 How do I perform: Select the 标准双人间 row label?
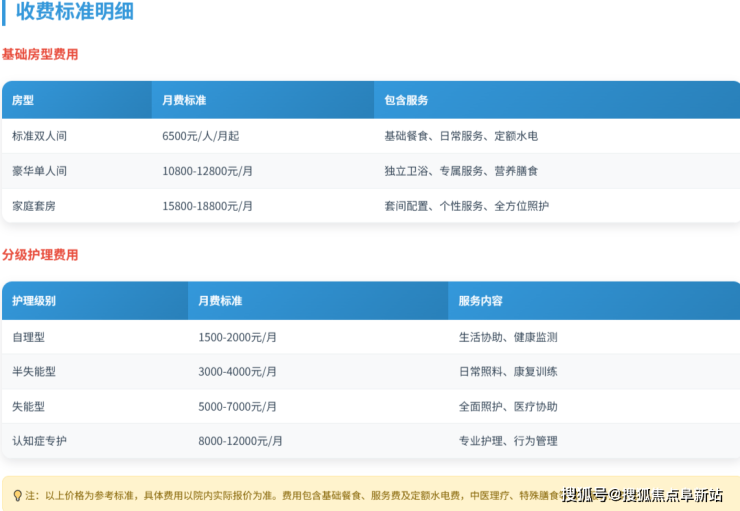(39, 136)
